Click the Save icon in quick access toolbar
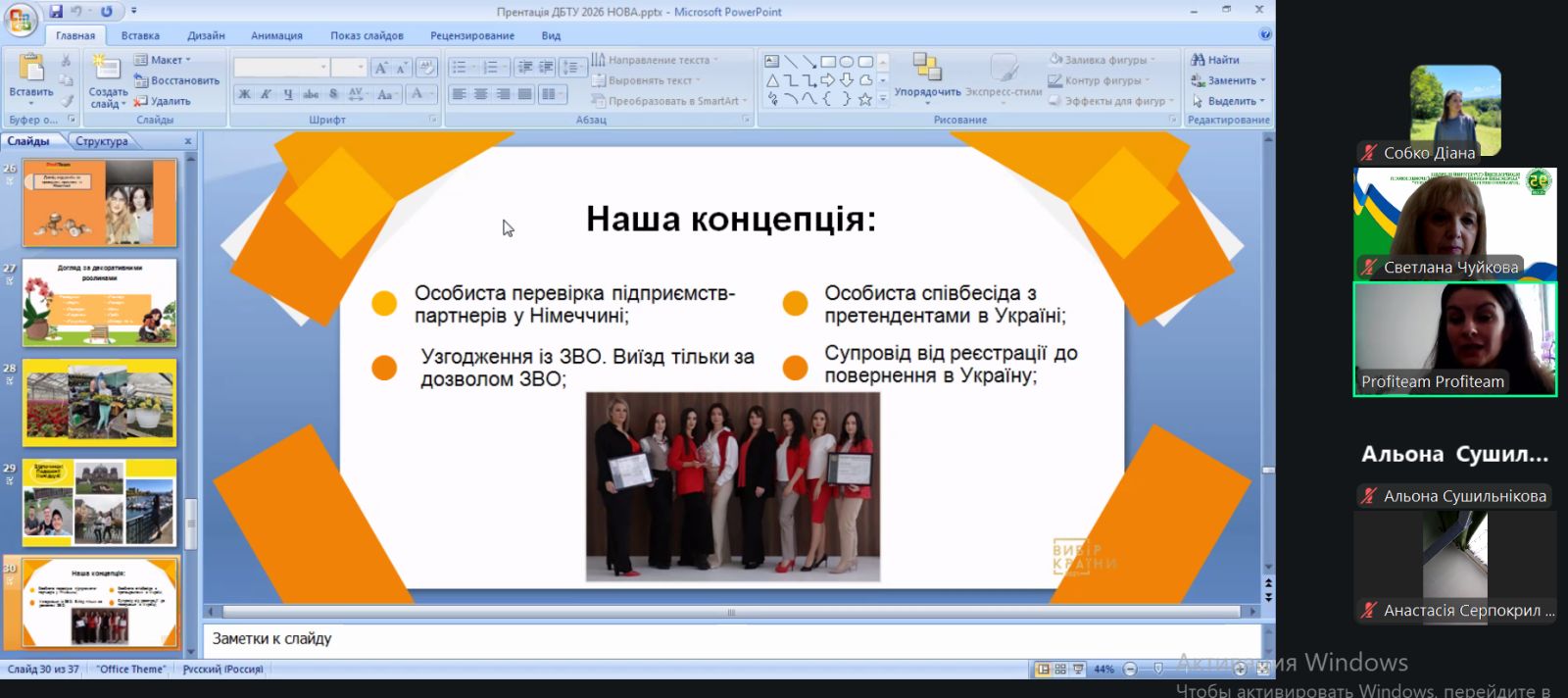The width and height of the screenshot is (1568, 698). pos(56,12)
